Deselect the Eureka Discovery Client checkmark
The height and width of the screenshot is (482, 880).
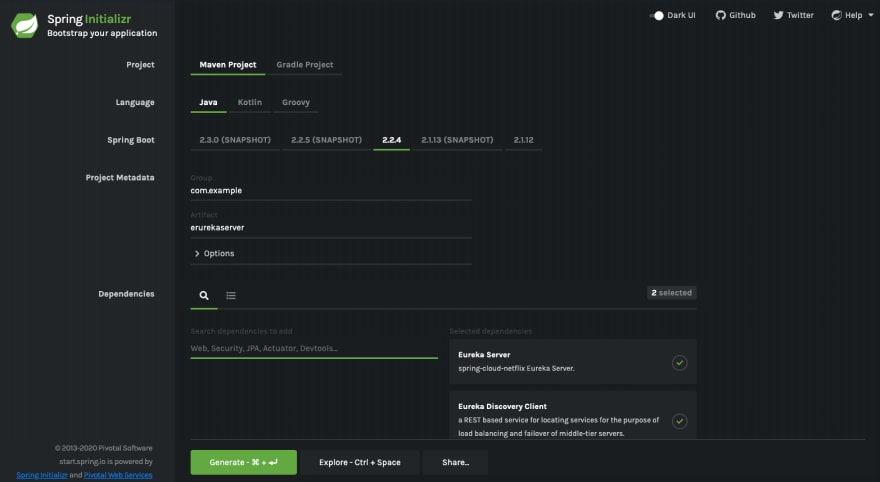(x=679, y=421)
